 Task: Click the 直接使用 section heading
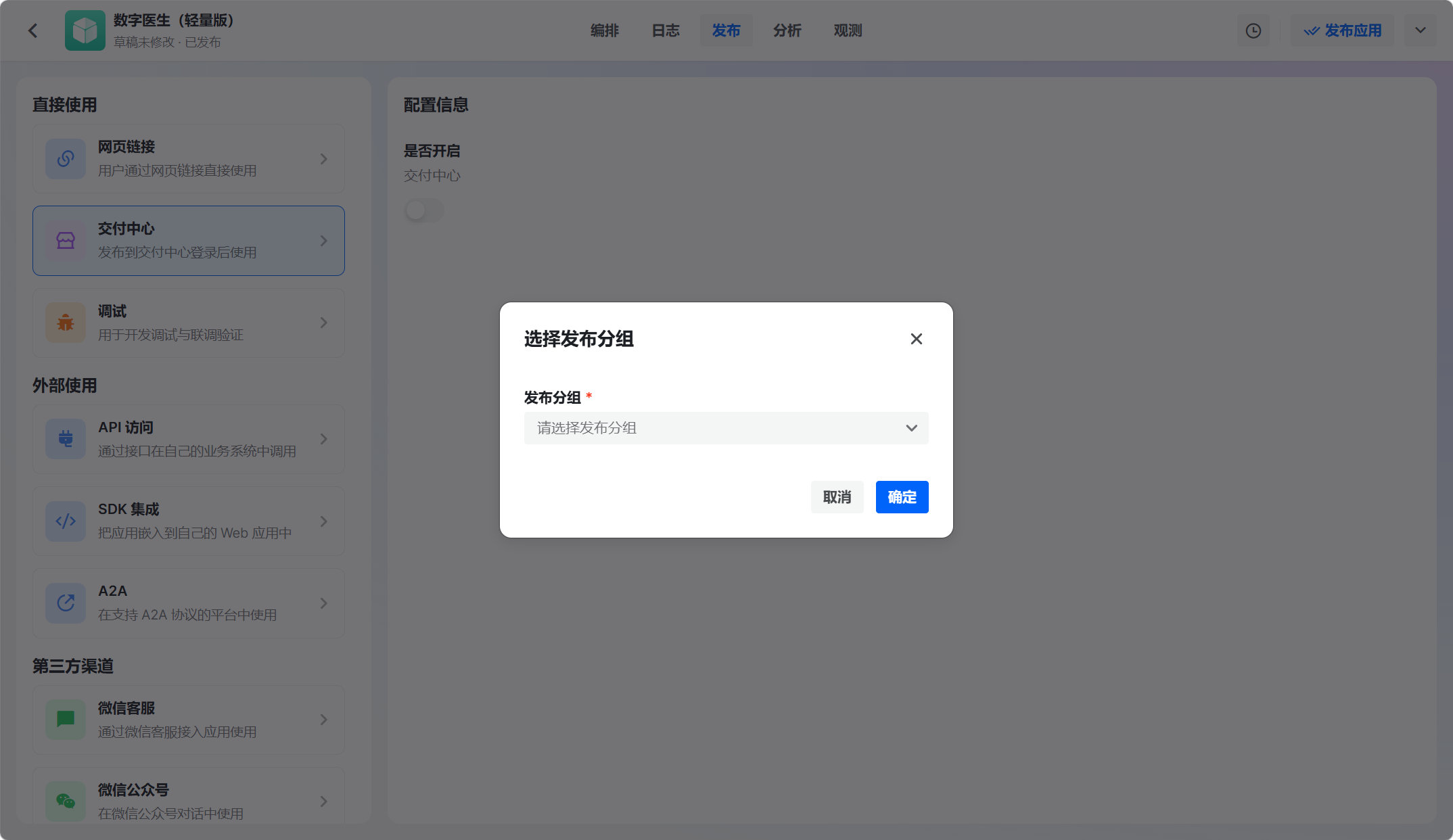pyautogui.click(x=65, y=105)
